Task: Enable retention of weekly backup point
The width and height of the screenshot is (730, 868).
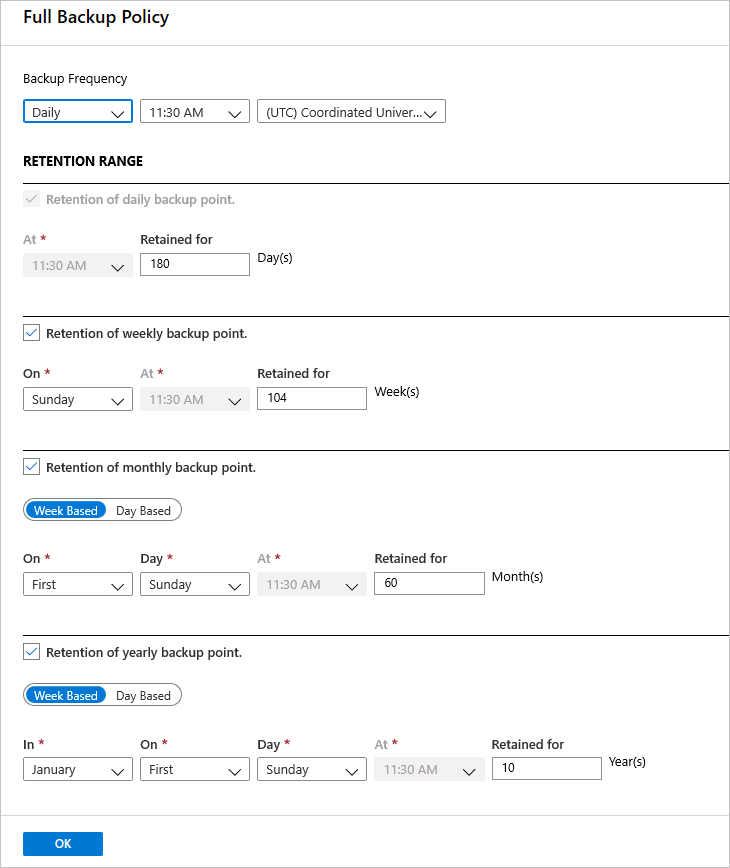Action: [x=31, y=333]
